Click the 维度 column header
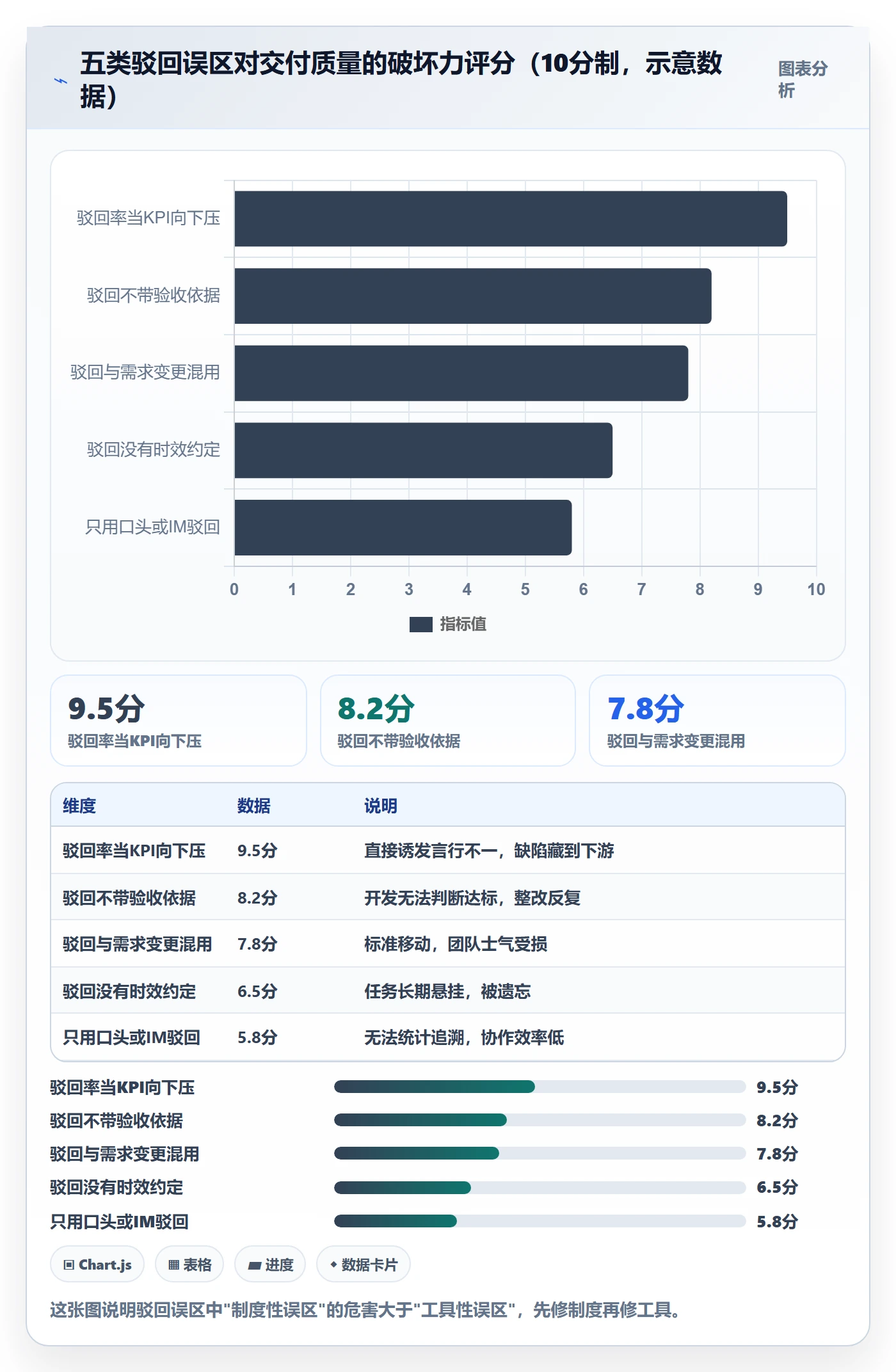This screenshot has width=896, height=1372. pyautogui.click(x=79, y=806)
